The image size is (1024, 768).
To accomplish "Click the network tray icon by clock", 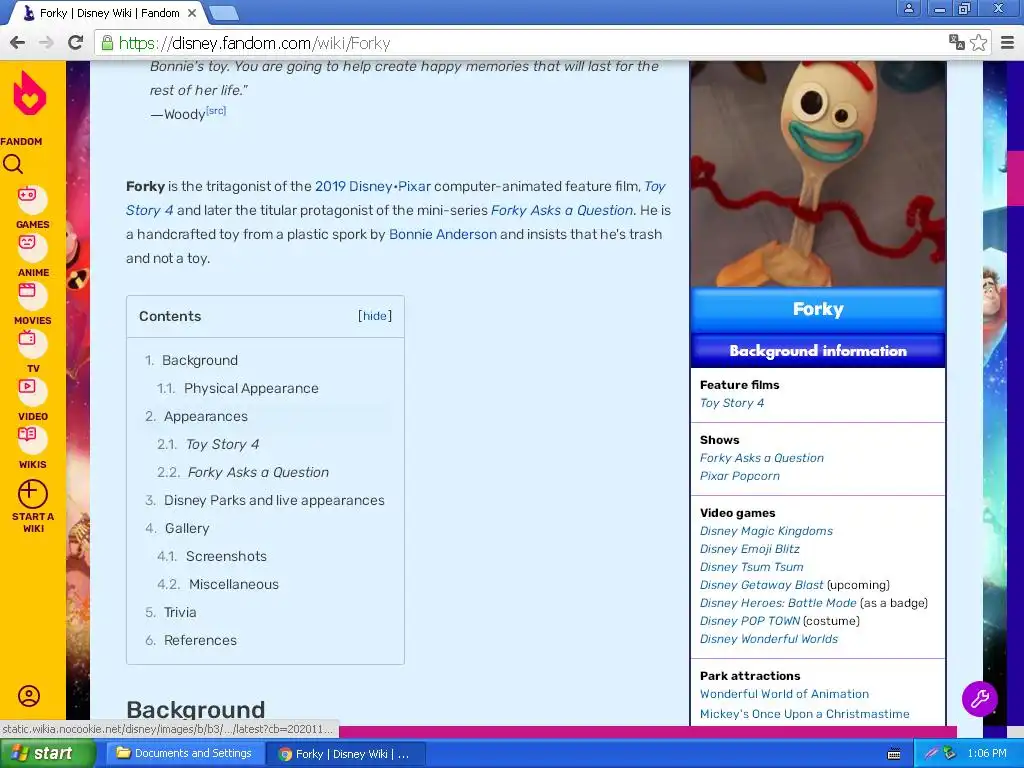I will (949, 754).
